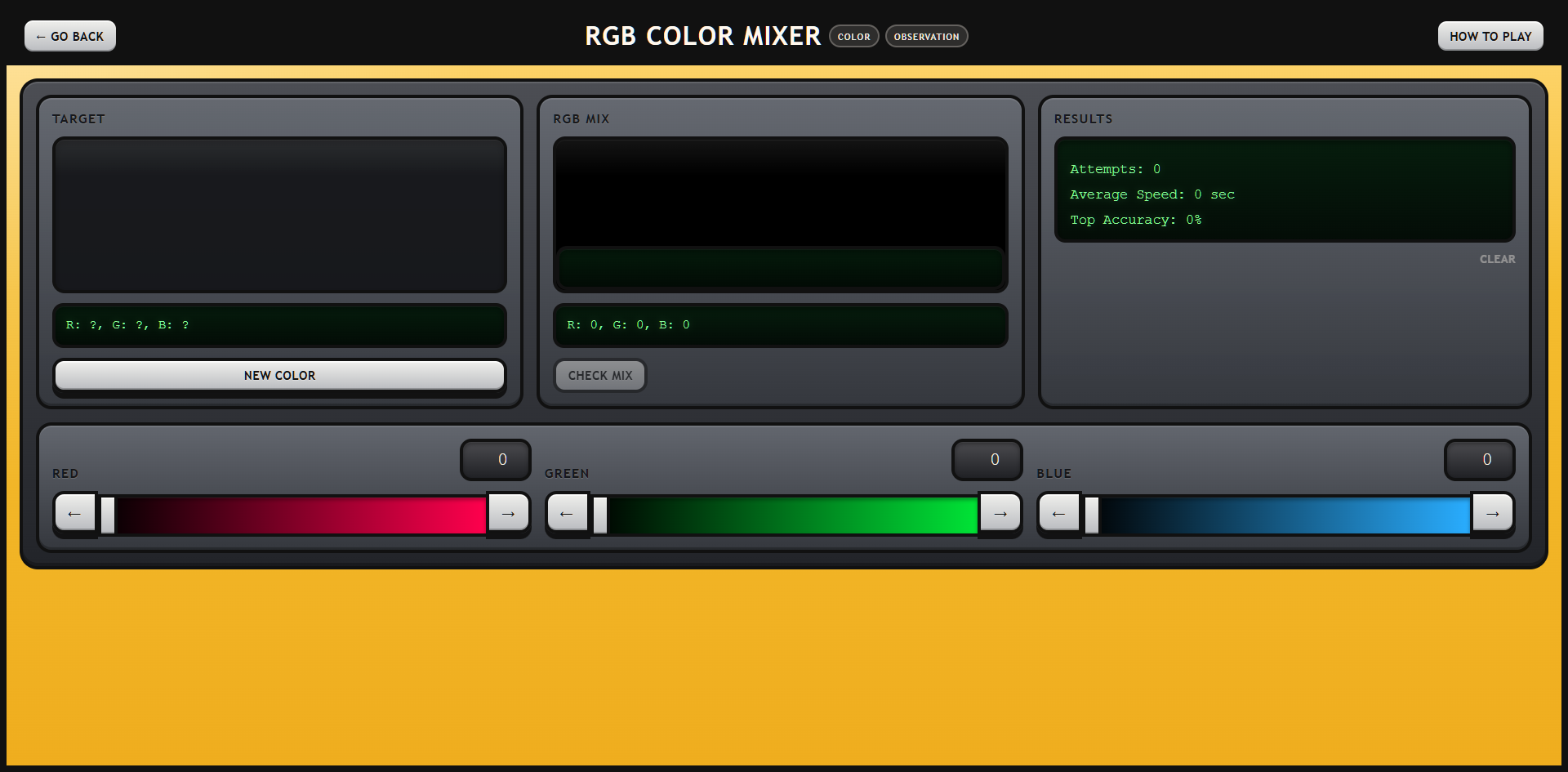This screenshot has width=1568, height=772.
Task: Select the Observation tag badge
Action: (927, 36)
